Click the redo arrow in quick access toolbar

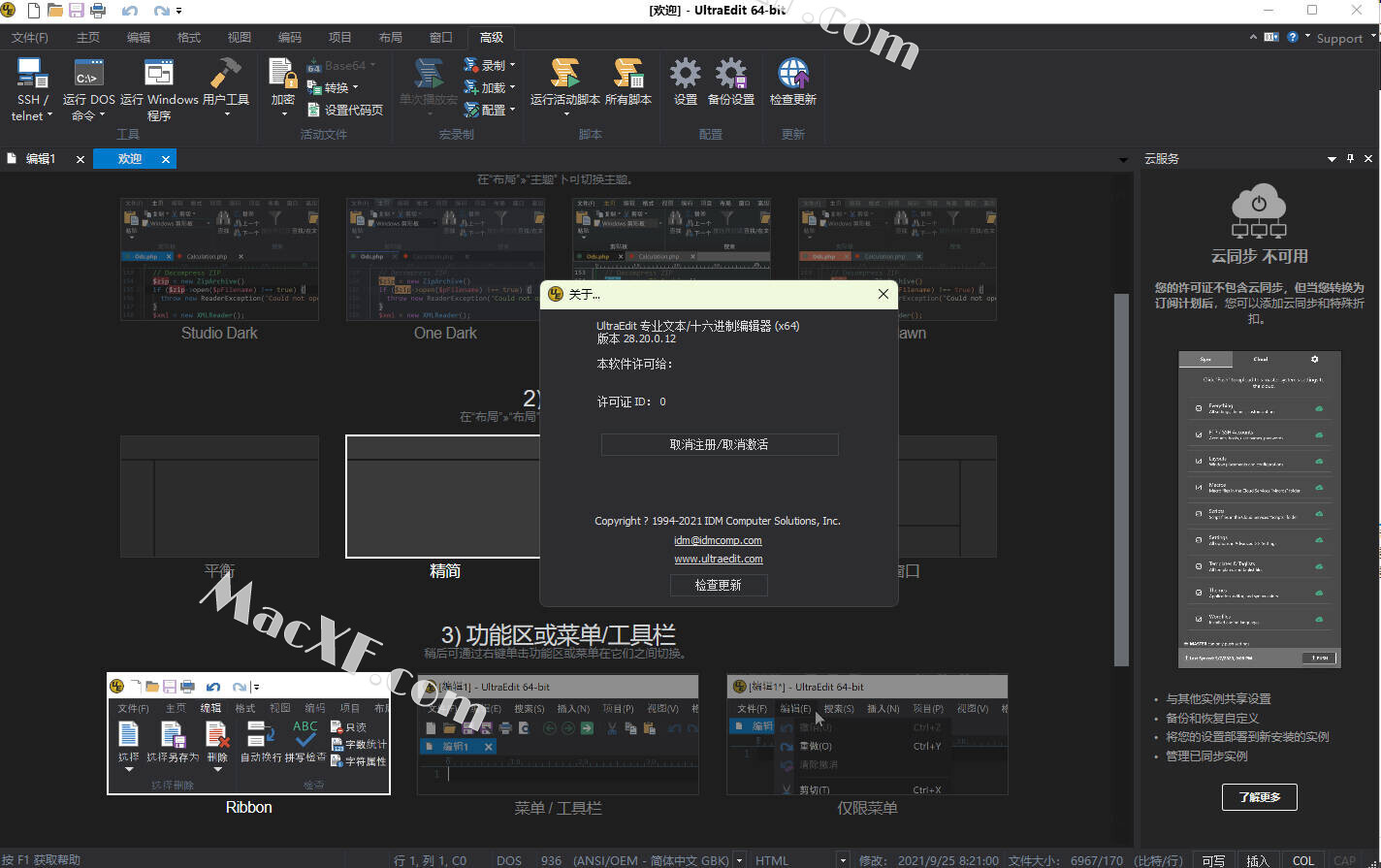(x=161, y=11)
